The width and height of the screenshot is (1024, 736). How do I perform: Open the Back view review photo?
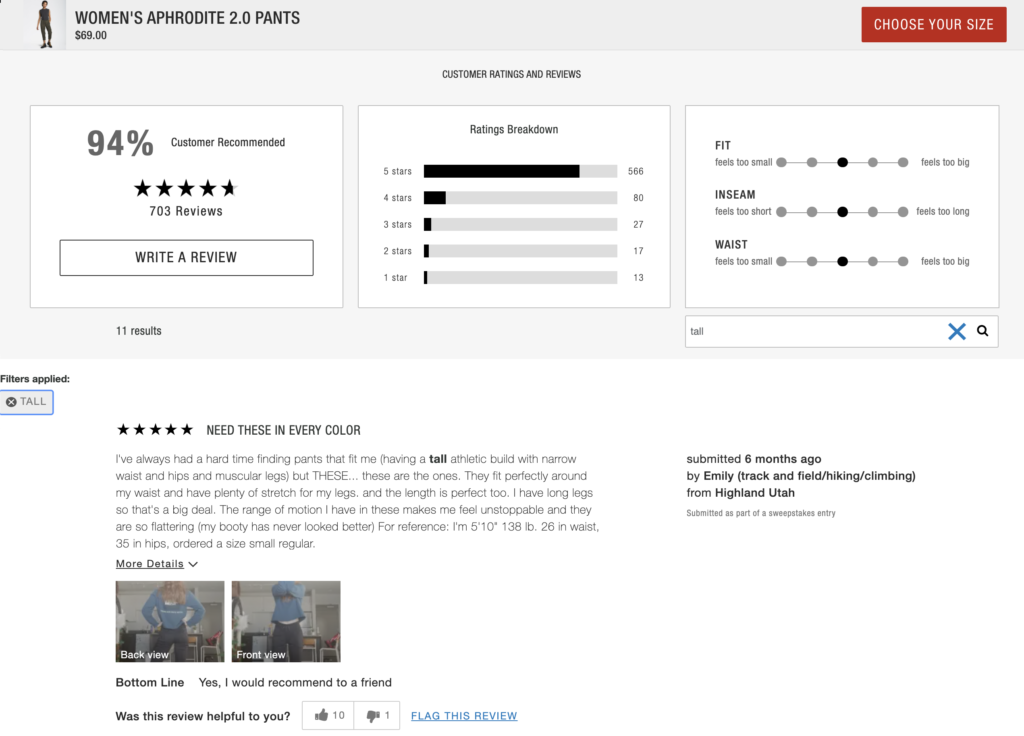pos(170,621)
